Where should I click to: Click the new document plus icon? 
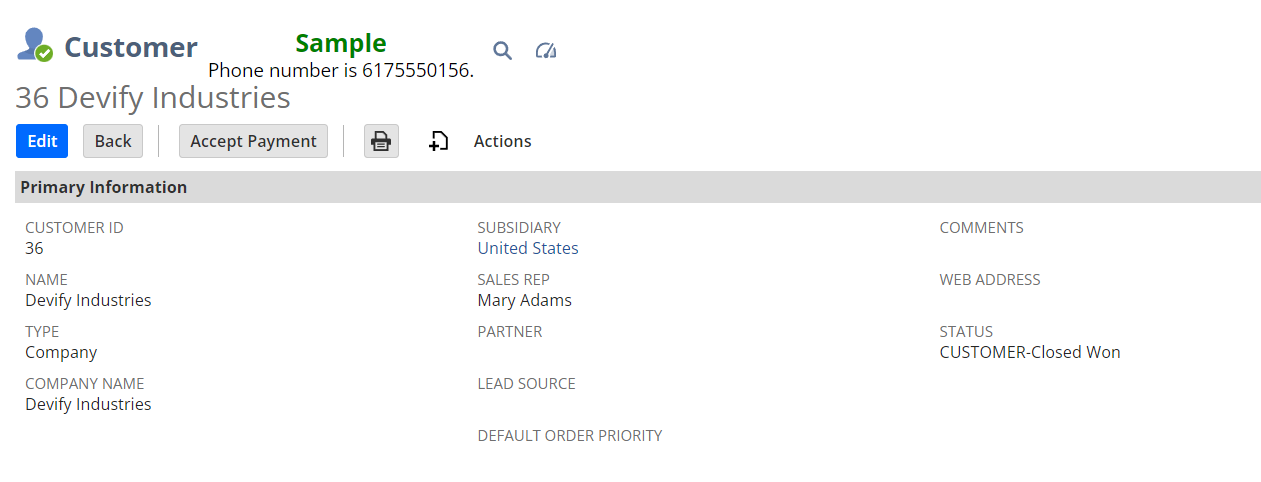point(438,141)
